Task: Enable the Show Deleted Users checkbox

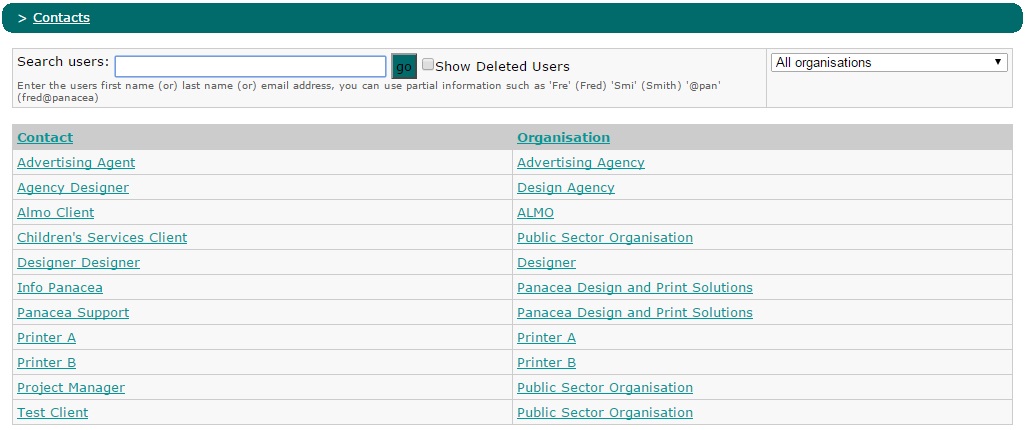Action: (x=428, y=64)
